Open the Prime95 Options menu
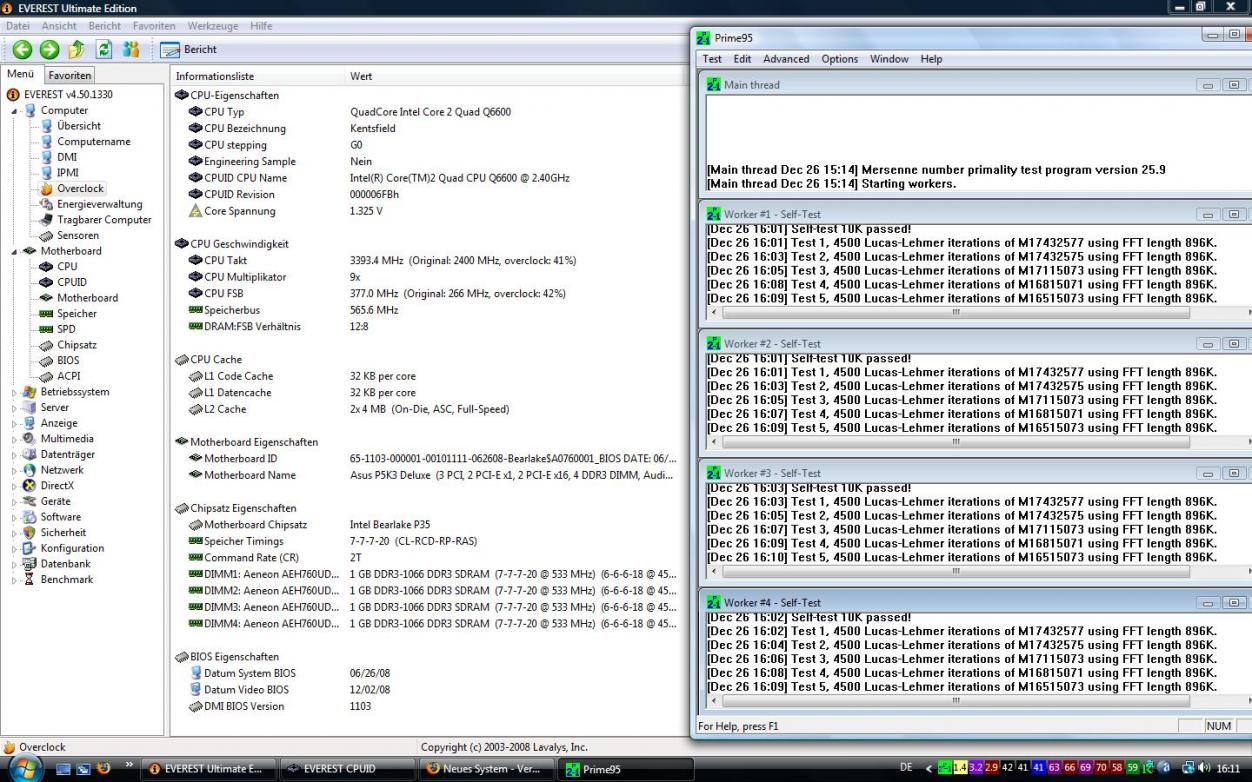Screen dimensions: 1252x782 tap(840, 59)
